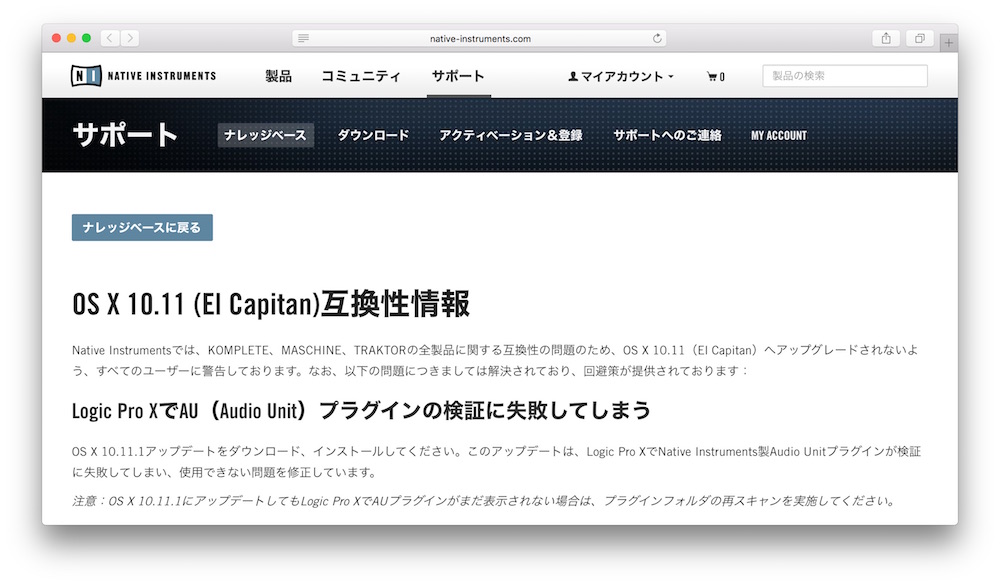The height and width of the screenshot is (585, 1000).
Task: Open the shopping cart icon
Action: [716, 77]
